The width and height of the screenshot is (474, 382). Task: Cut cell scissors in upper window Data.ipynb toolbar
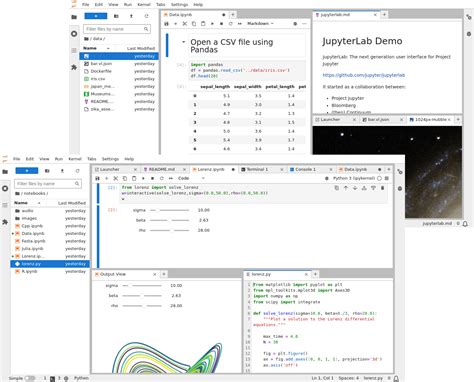(185, 24)
